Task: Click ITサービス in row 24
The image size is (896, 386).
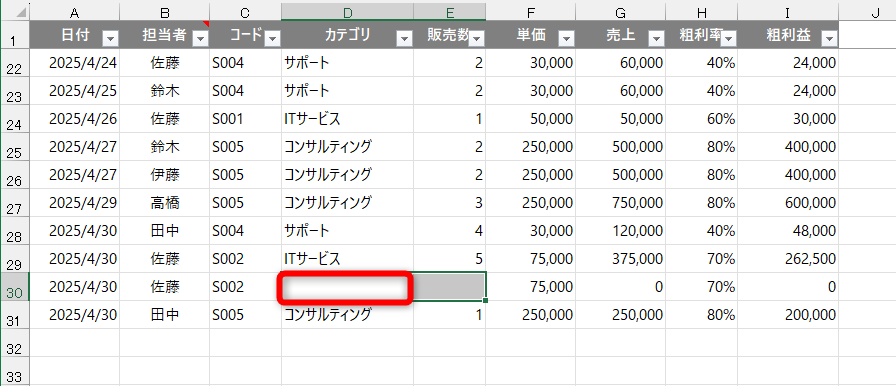Action: pos(312,119)
